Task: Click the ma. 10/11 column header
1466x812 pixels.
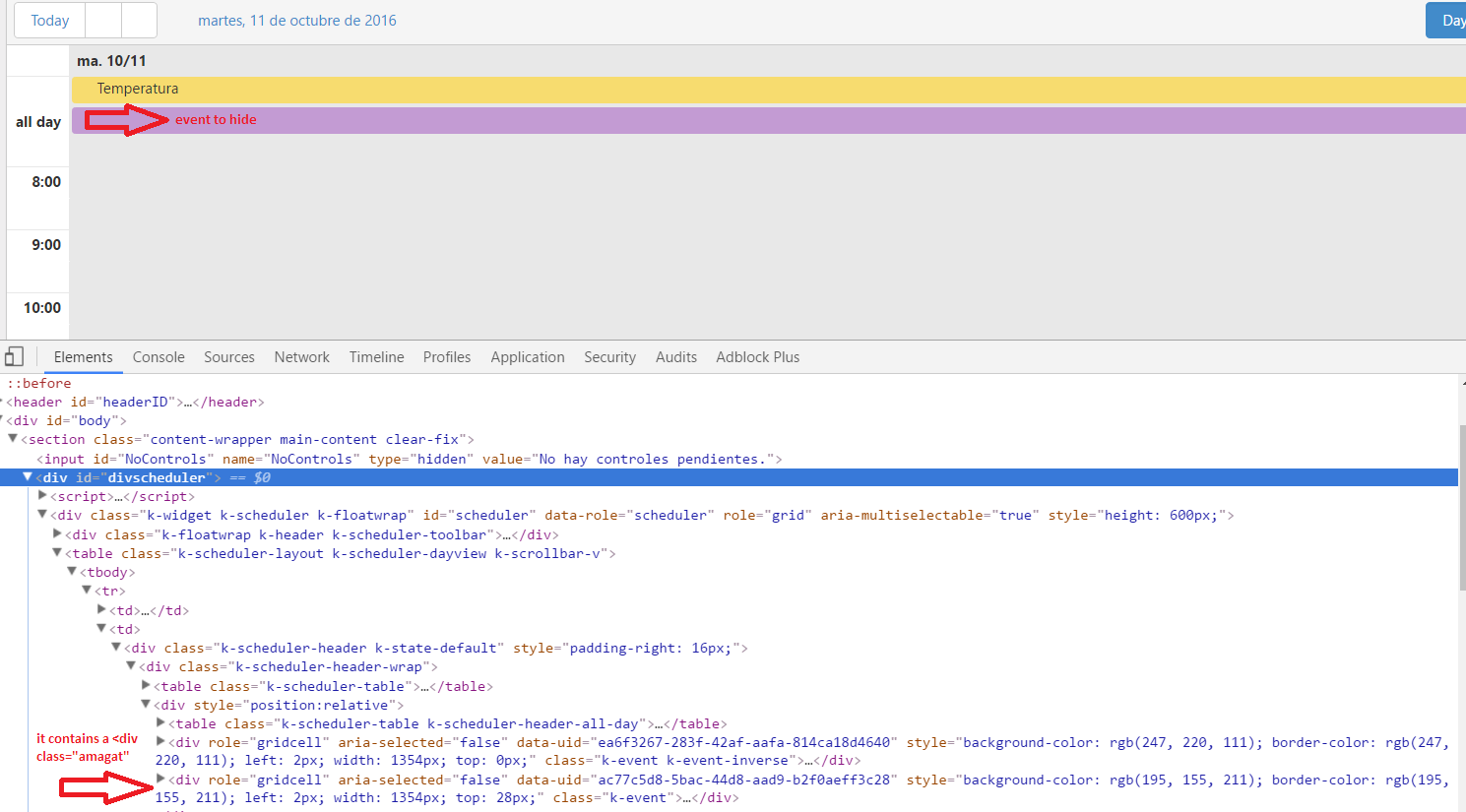Action: 111,61
